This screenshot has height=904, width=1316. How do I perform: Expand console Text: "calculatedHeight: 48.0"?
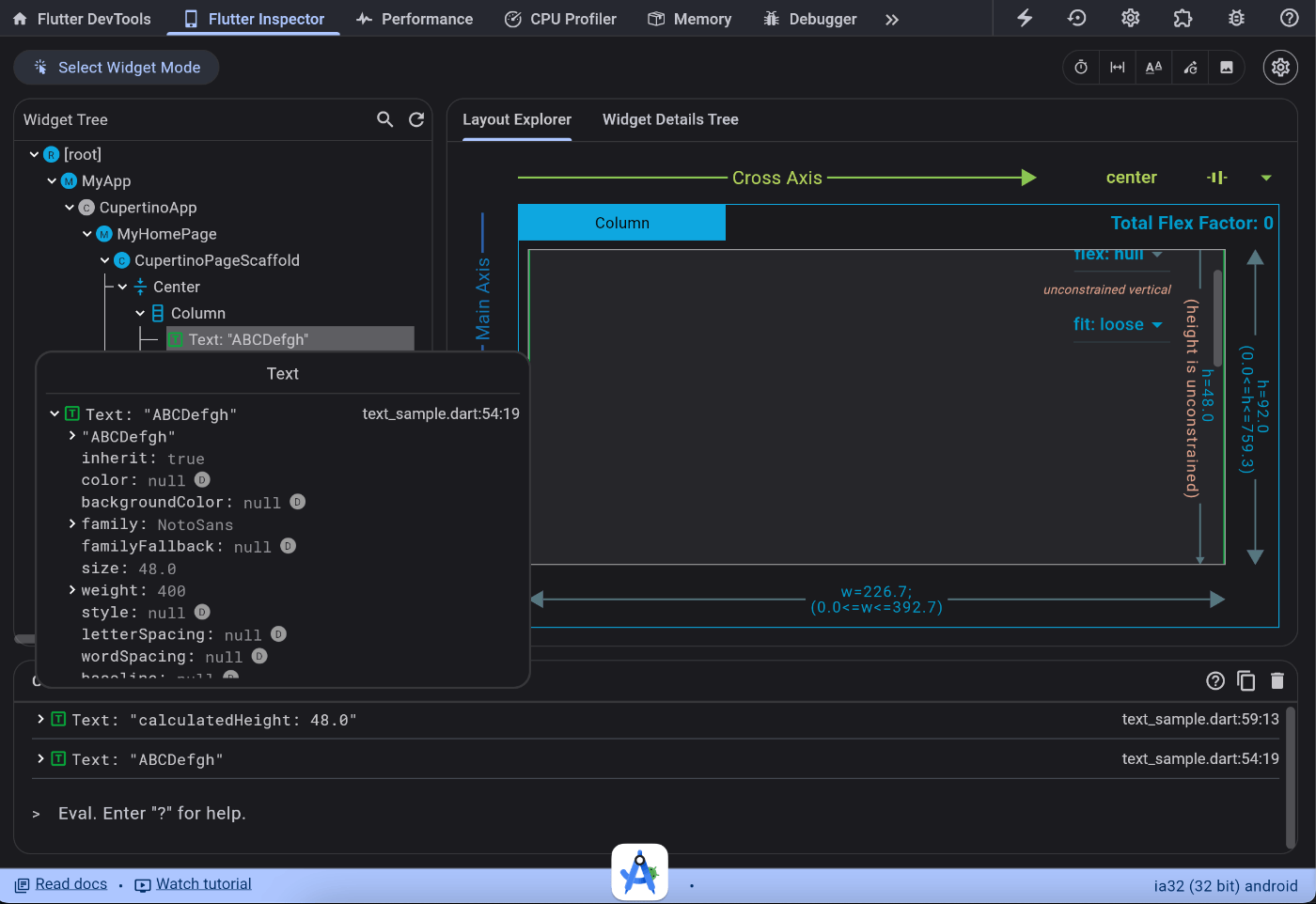40,719
